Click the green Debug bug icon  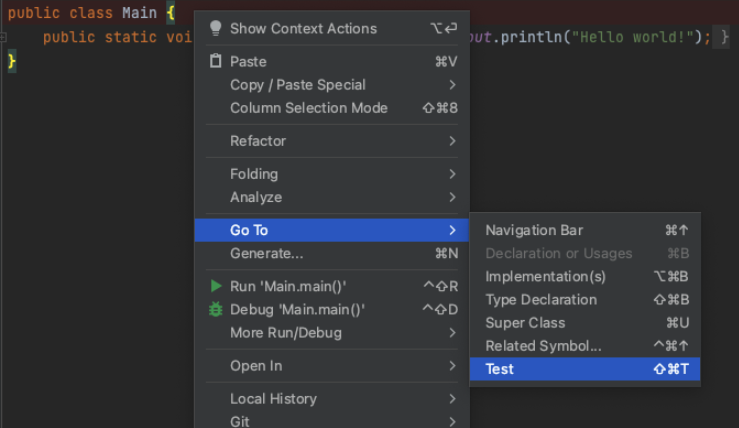(215, 310)
